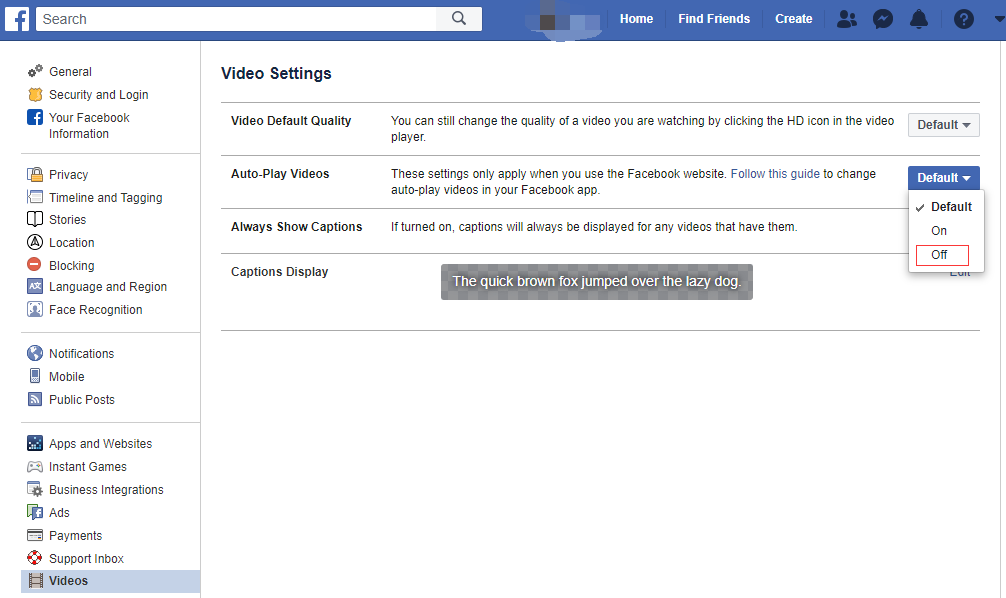Choose On in auto-play menu
The image size is (1006, 598).
(946, 230)
